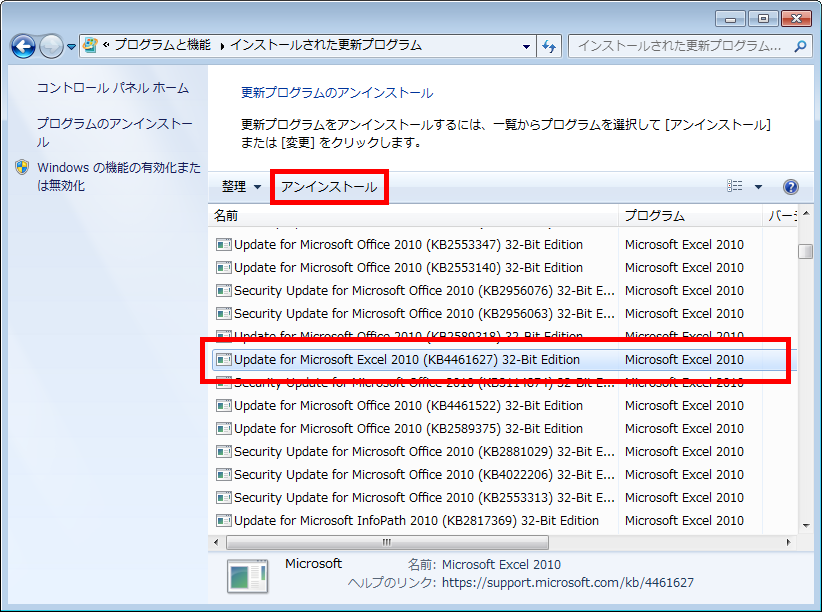The image size is (822, 612).
Task: Open the address bar history dropdown
Action: 526,46
